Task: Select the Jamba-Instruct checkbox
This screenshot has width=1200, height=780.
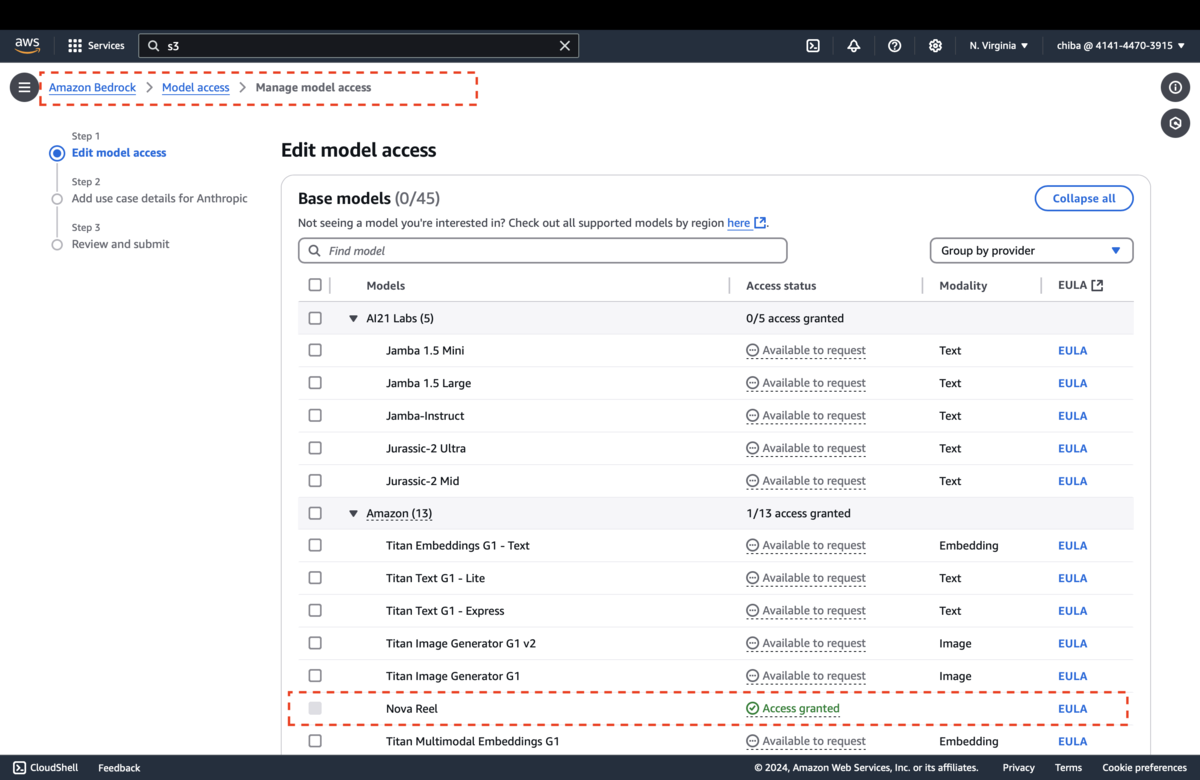Action: 315,416
